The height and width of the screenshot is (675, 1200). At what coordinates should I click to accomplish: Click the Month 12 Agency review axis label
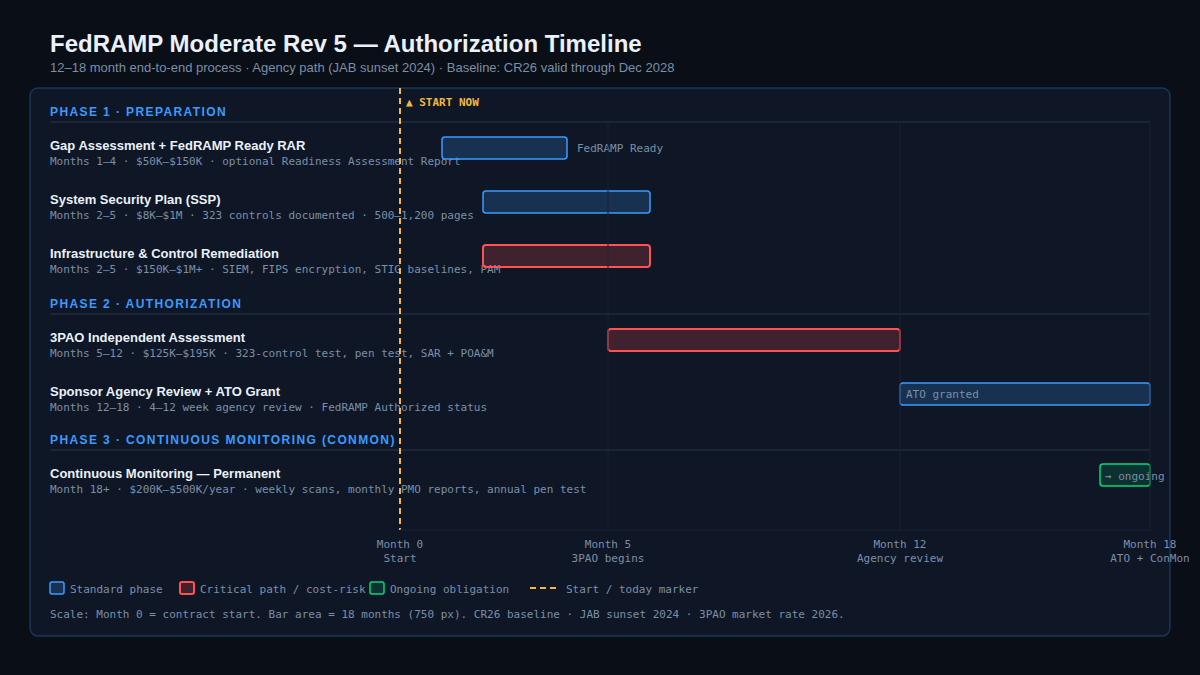(x=900, y=551)
